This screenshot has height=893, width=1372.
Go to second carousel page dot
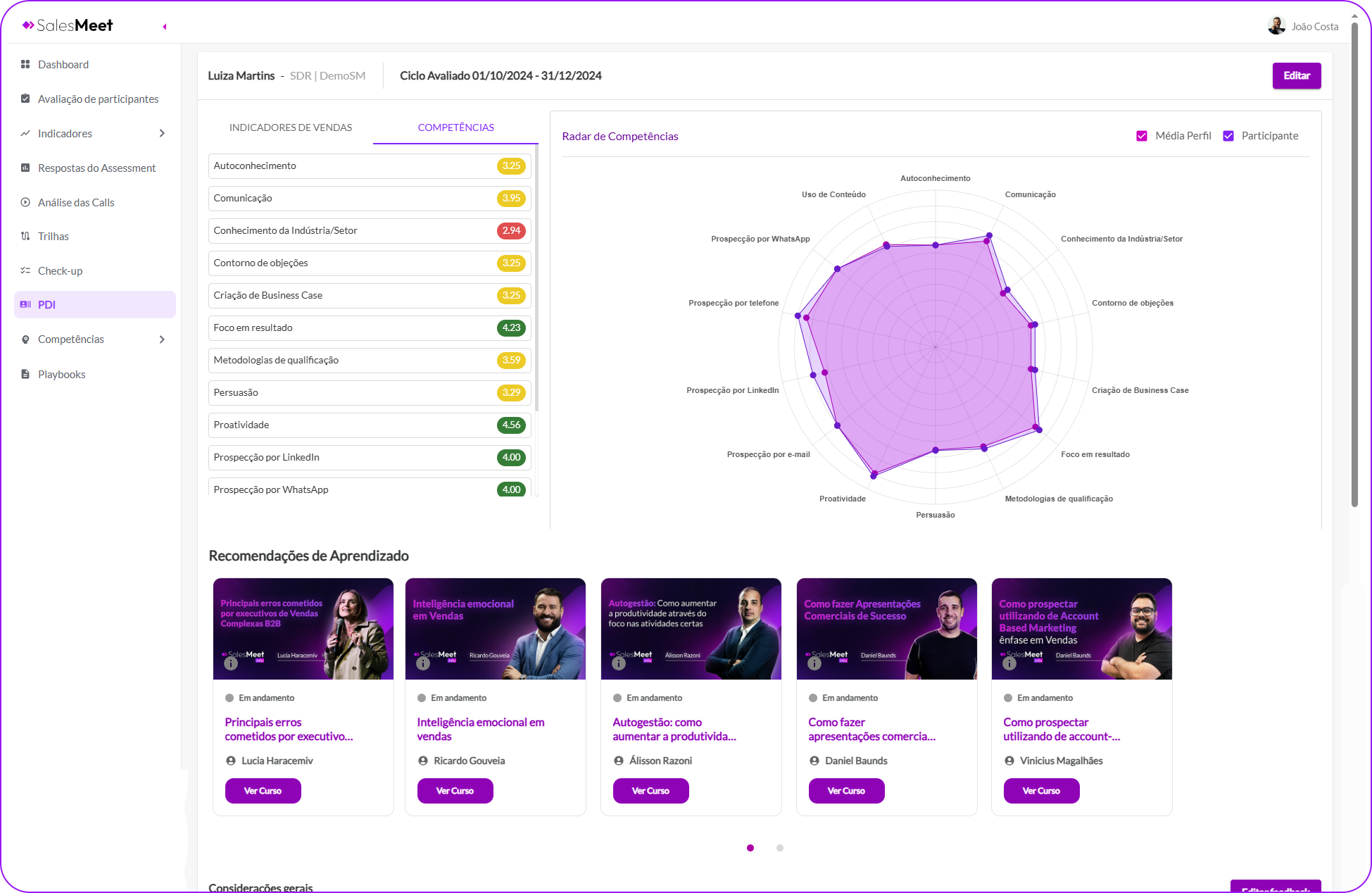tap(780, 848)
